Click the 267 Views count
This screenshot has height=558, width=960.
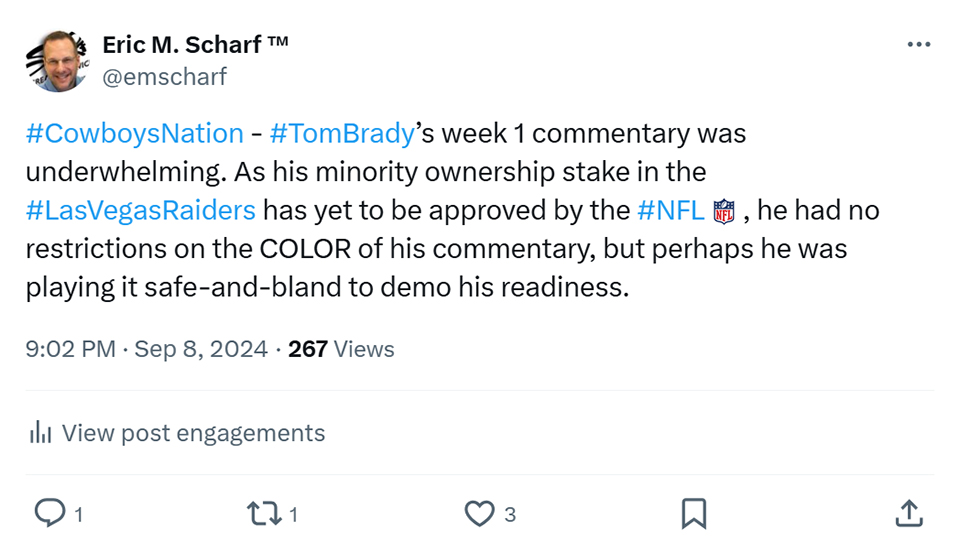(341, 349)
